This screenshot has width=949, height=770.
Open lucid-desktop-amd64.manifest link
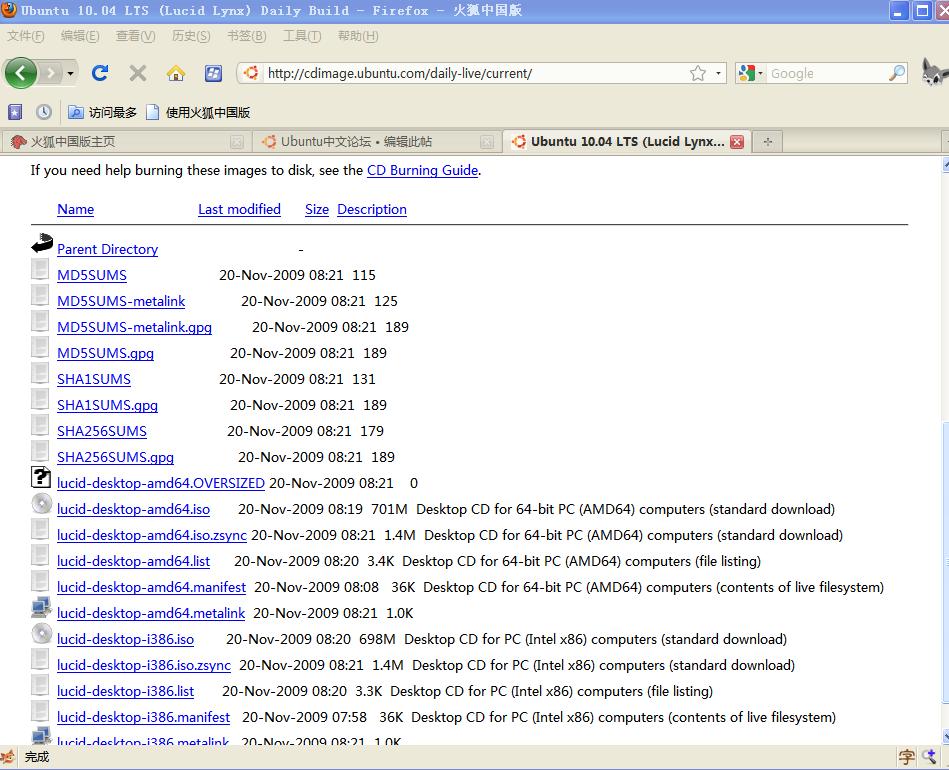click(151, 588)
